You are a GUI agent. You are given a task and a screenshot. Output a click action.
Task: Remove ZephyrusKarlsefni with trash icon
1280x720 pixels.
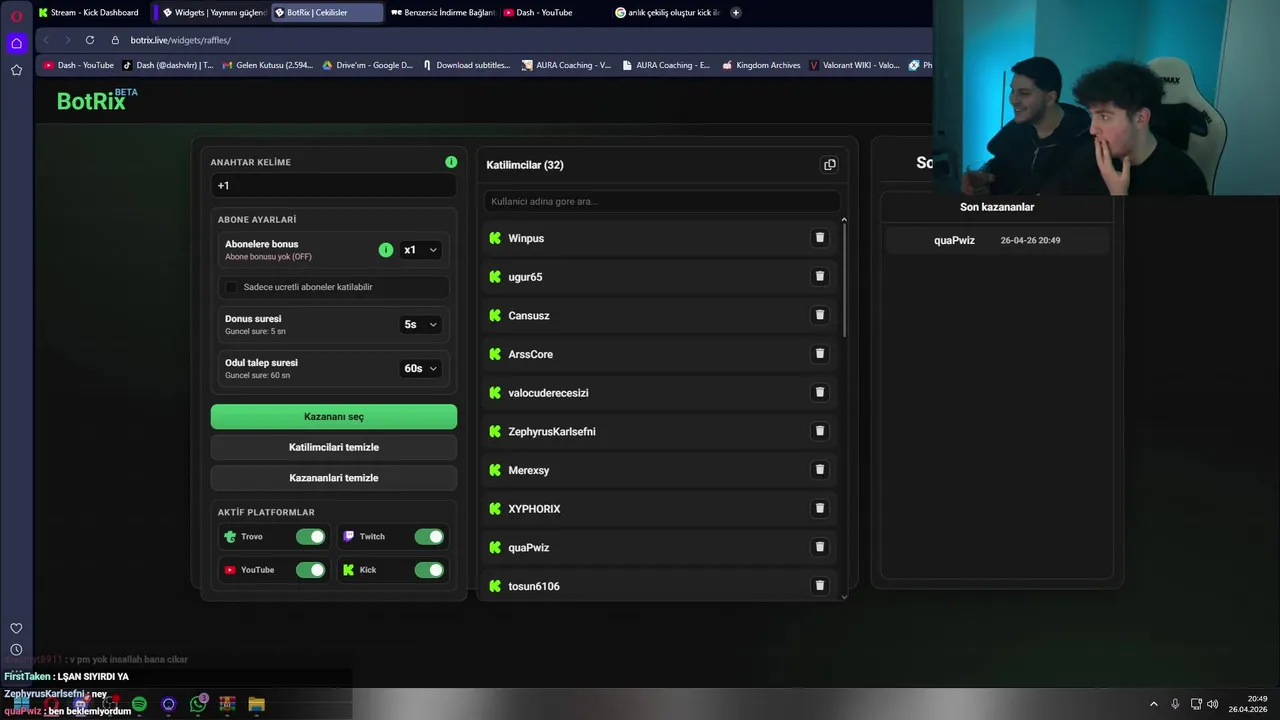pyautogui.click(x=820, y=431)
